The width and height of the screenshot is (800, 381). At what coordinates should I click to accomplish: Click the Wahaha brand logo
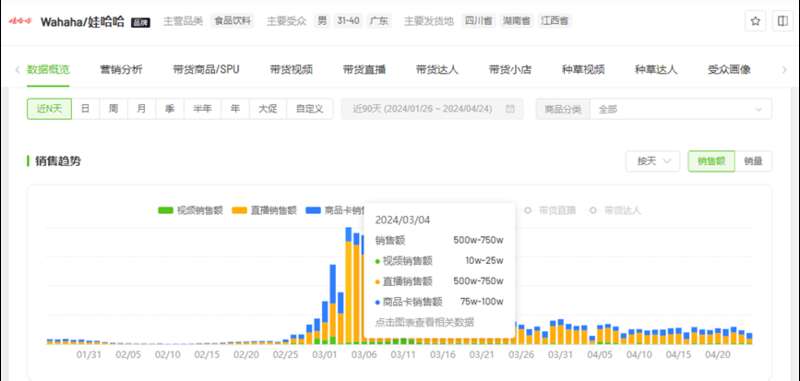click(21, 21)
